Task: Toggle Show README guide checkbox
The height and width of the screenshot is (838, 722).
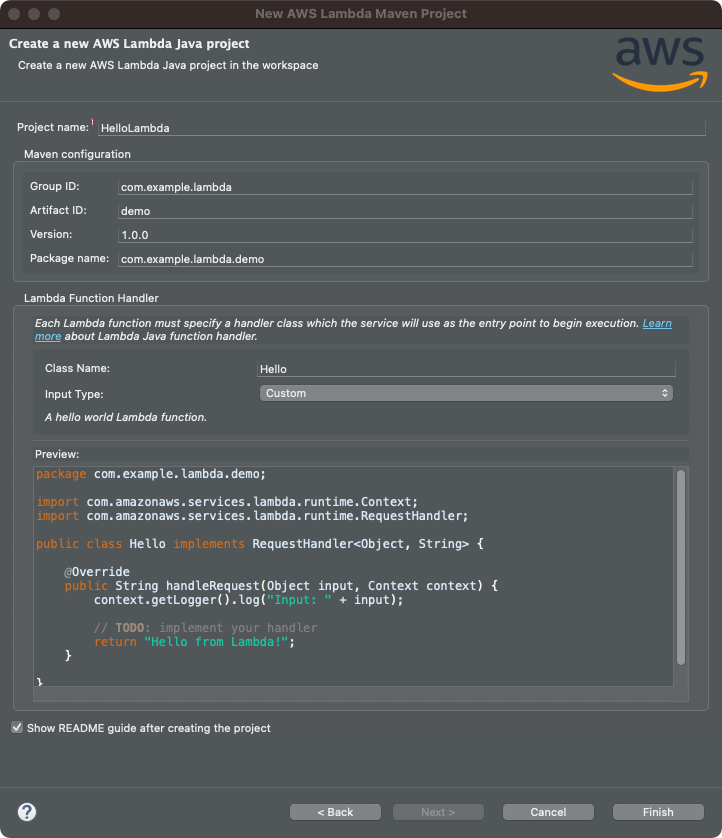Action: coord(17,727)
